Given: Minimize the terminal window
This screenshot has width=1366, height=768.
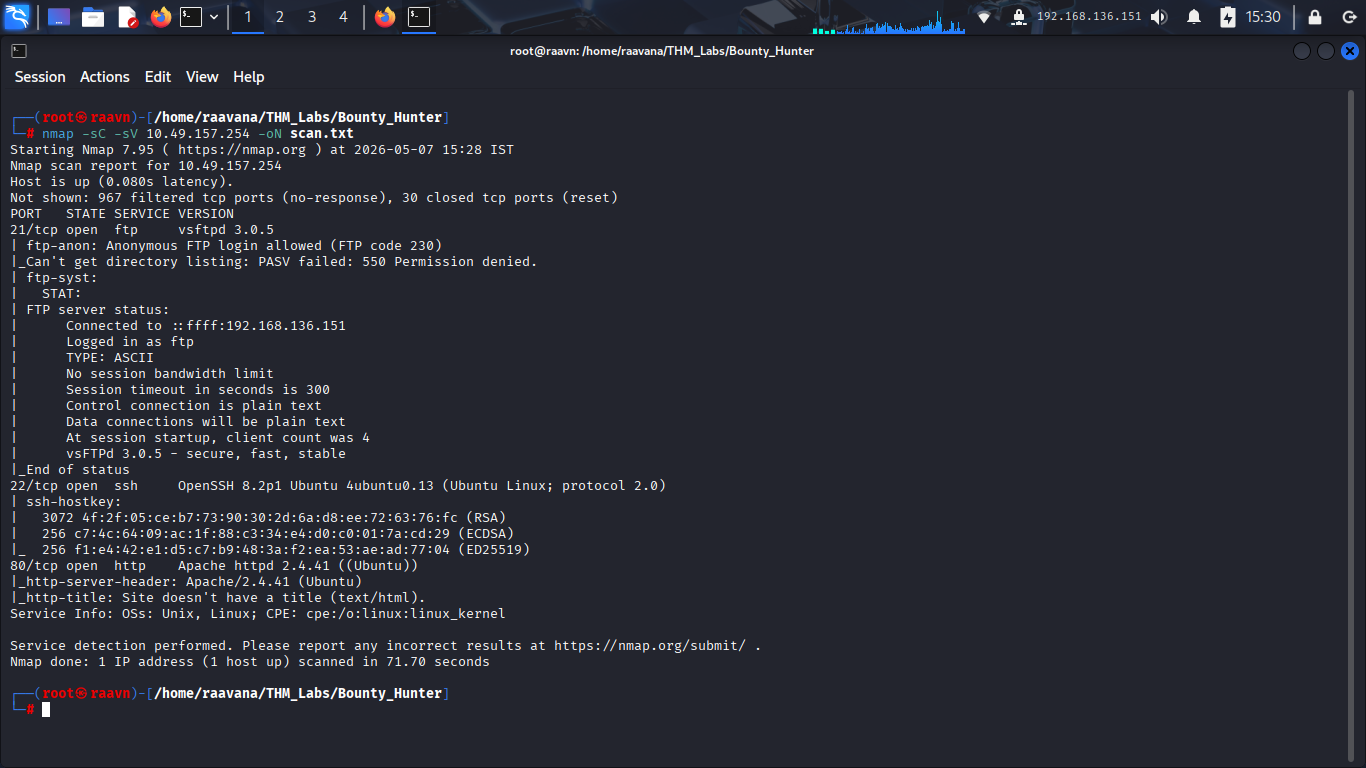Looking at the screenshot, I should 1301,51.
